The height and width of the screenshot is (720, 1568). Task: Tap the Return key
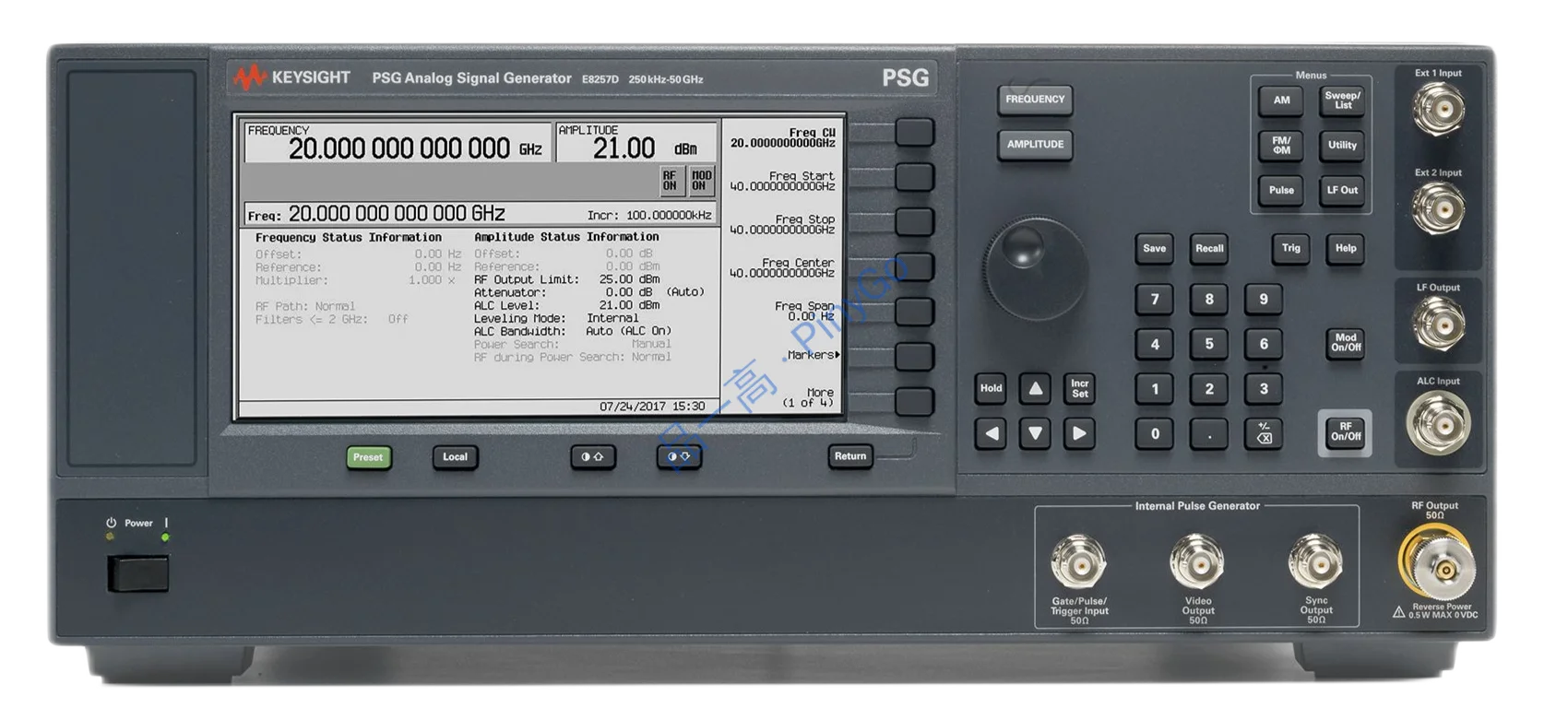point(850,456)
